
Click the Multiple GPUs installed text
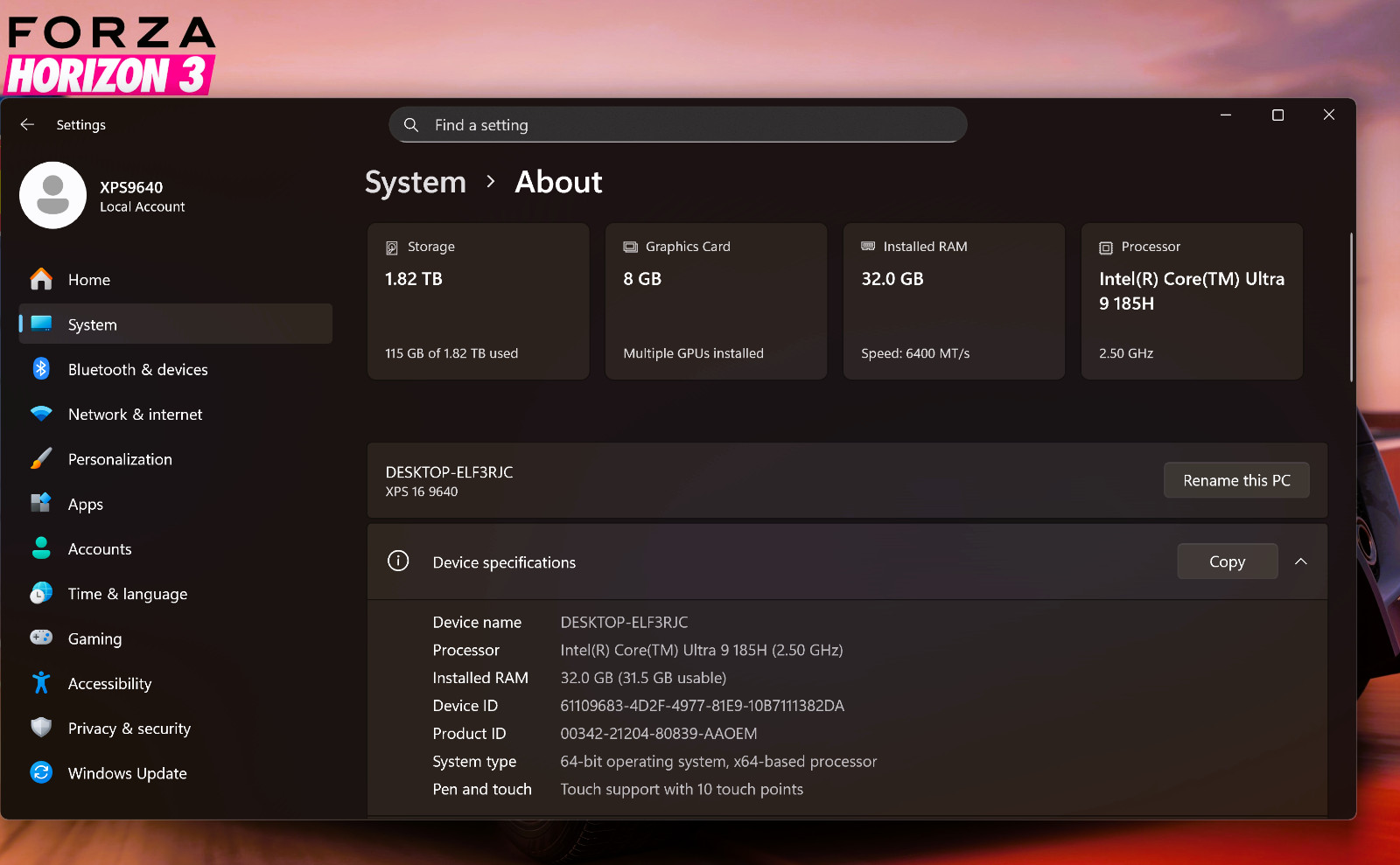[693, 353]
